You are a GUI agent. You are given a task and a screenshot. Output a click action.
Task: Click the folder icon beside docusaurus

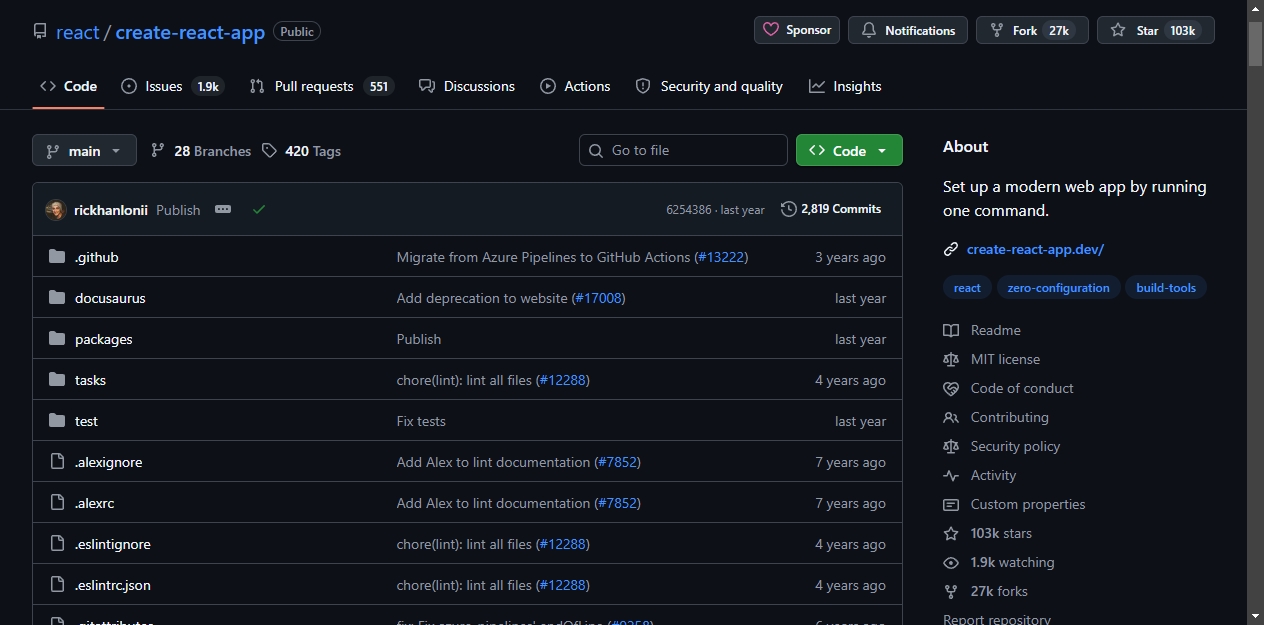click(57, 298)
